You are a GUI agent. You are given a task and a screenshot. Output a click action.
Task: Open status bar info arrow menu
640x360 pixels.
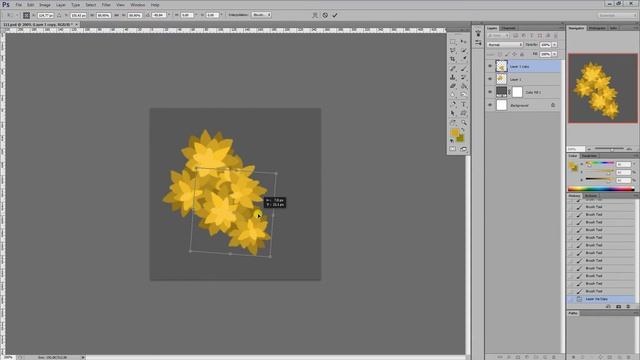click(83, 357)
